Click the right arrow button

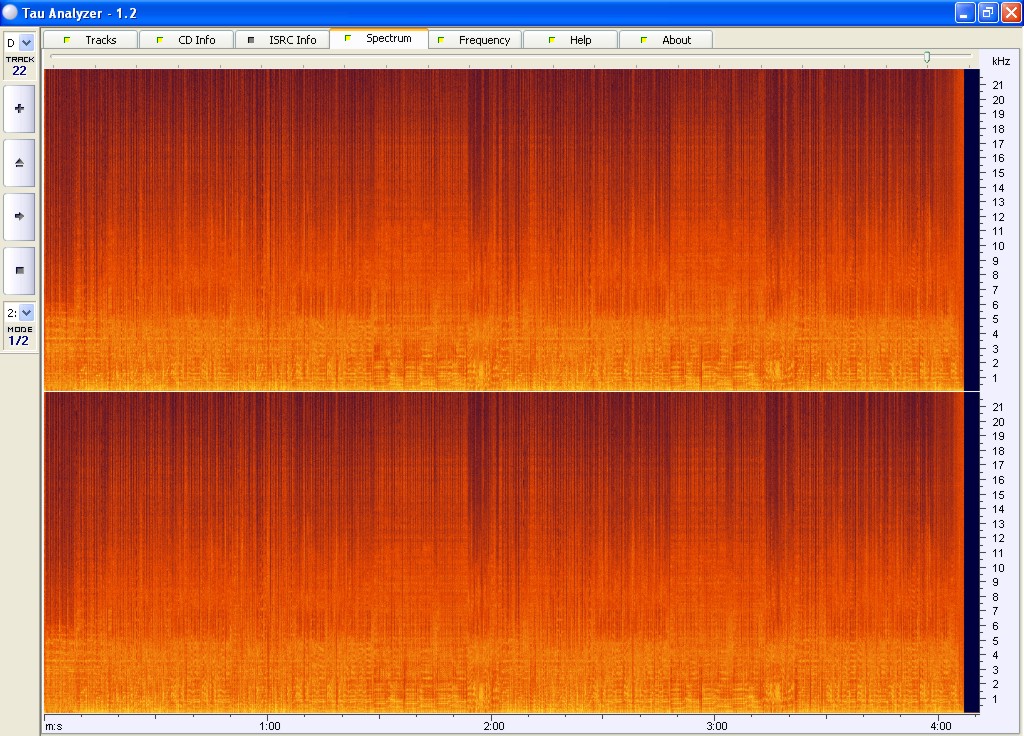pyautogui.click(x=19, y=215)
